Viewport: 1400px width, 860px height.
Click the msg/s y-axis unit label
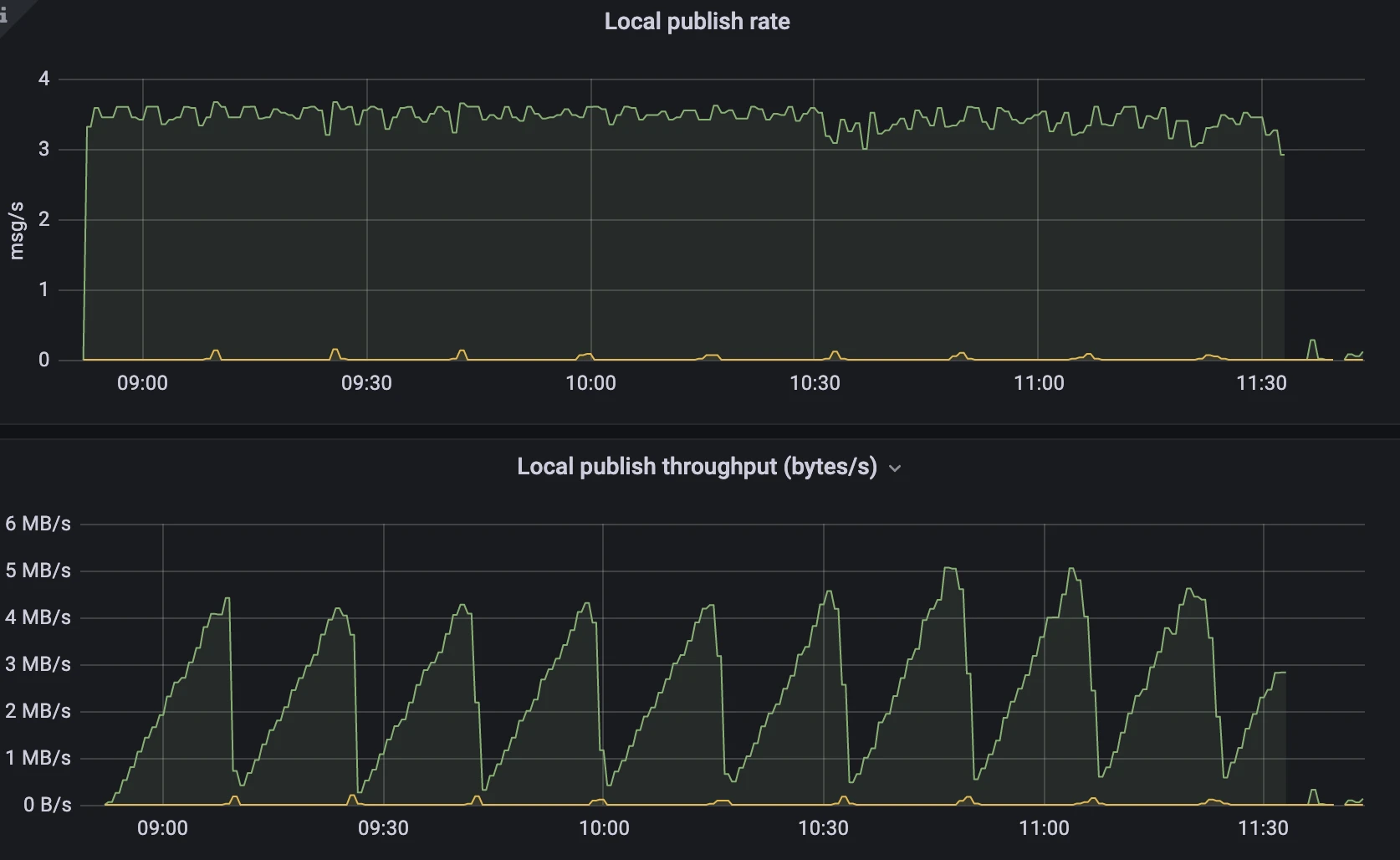(x=17, y=231)
